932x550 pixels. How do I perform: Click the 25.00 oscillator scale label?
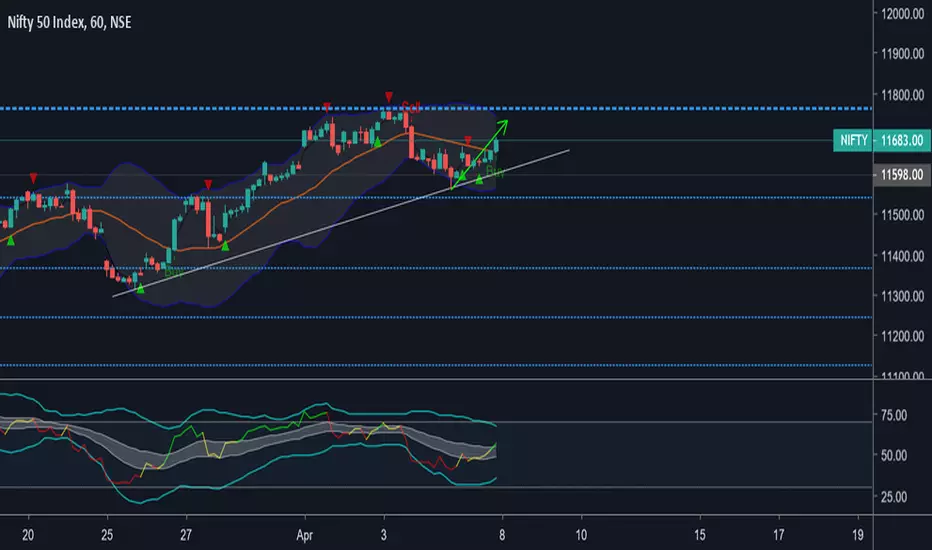pos(893,497)
